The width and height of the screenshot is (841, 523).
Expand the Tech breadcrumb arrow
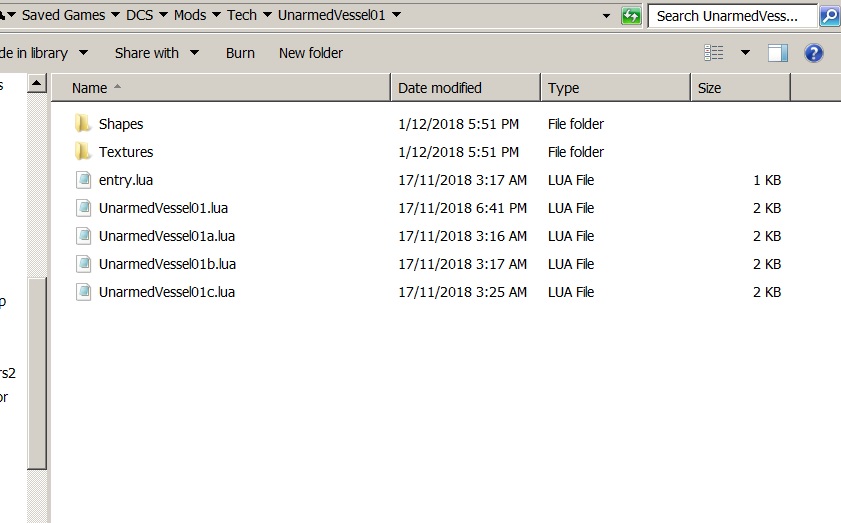[x=267, y=15]
